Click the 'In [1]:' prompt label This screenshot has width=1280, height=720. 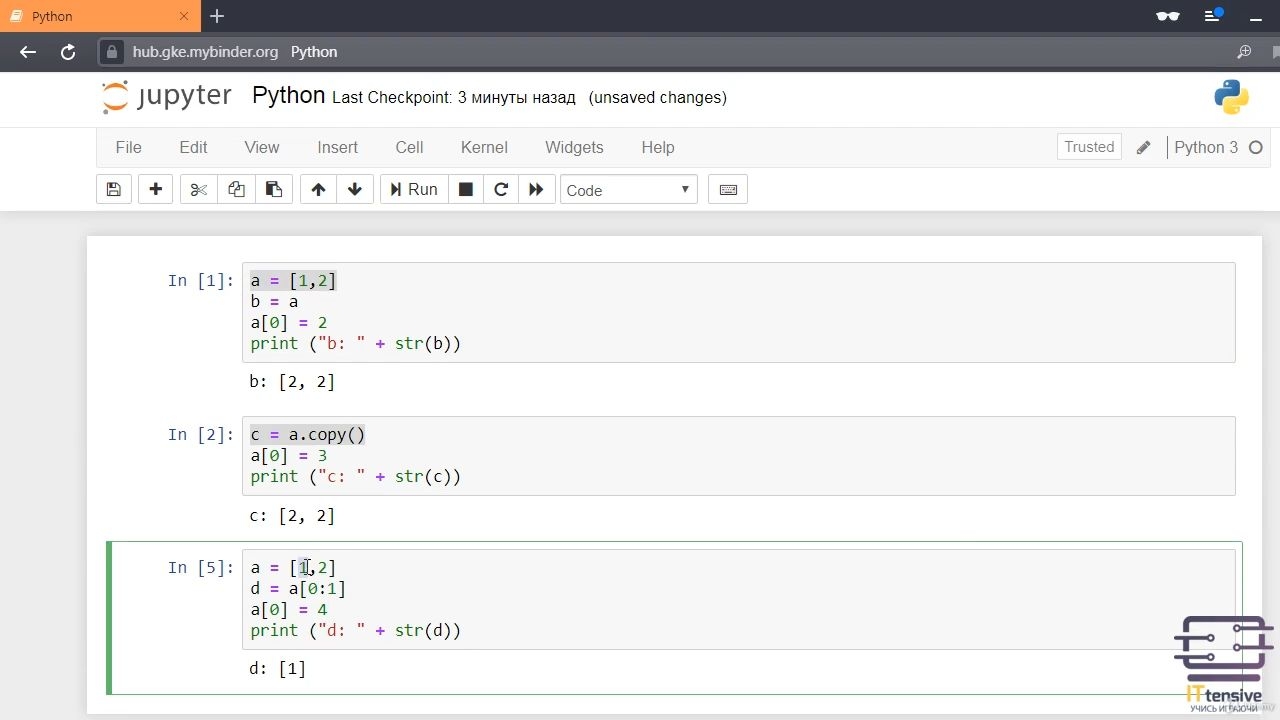pos(200,281)
